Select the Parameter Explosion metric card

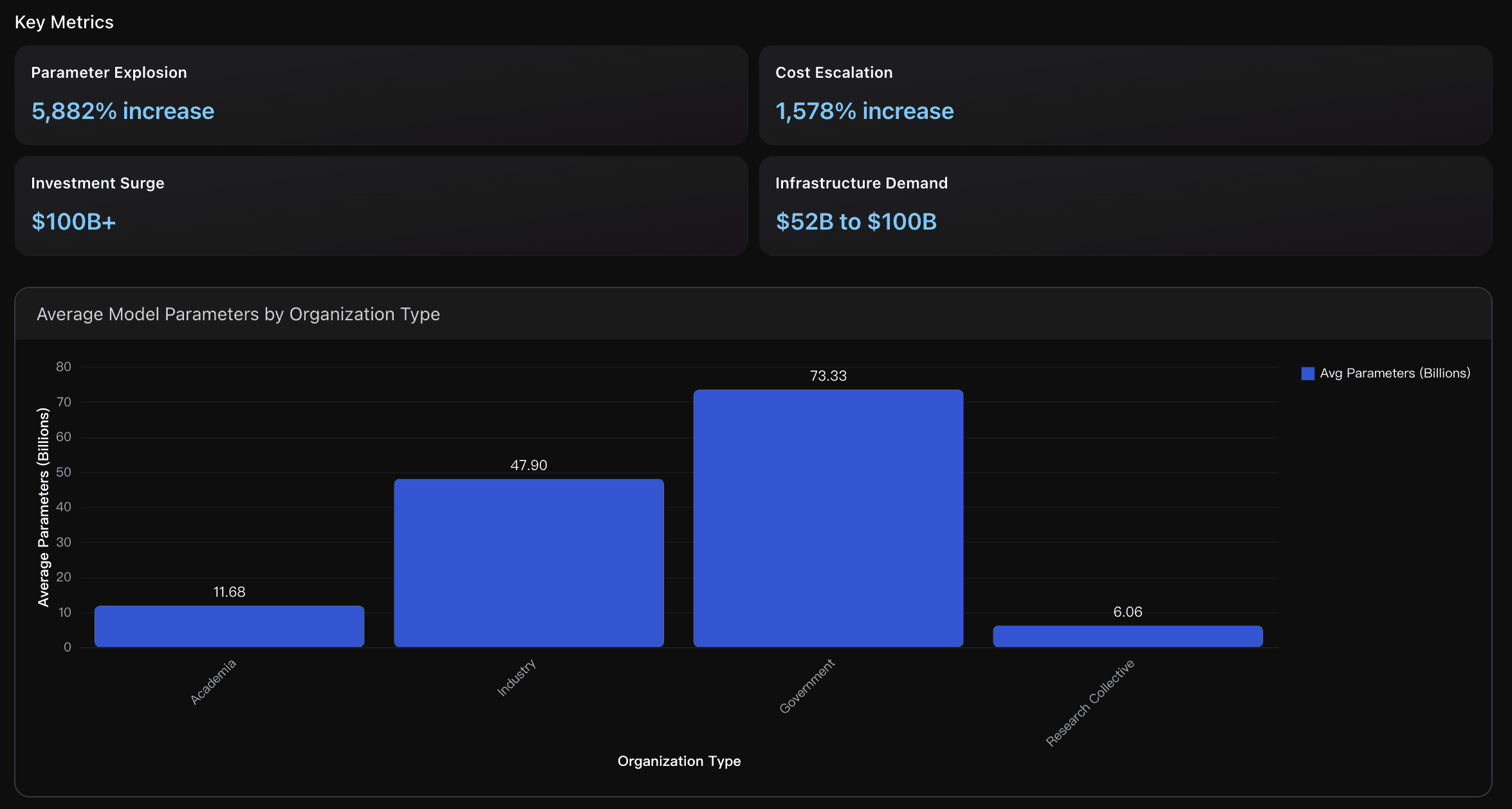(x=381, y=95)
